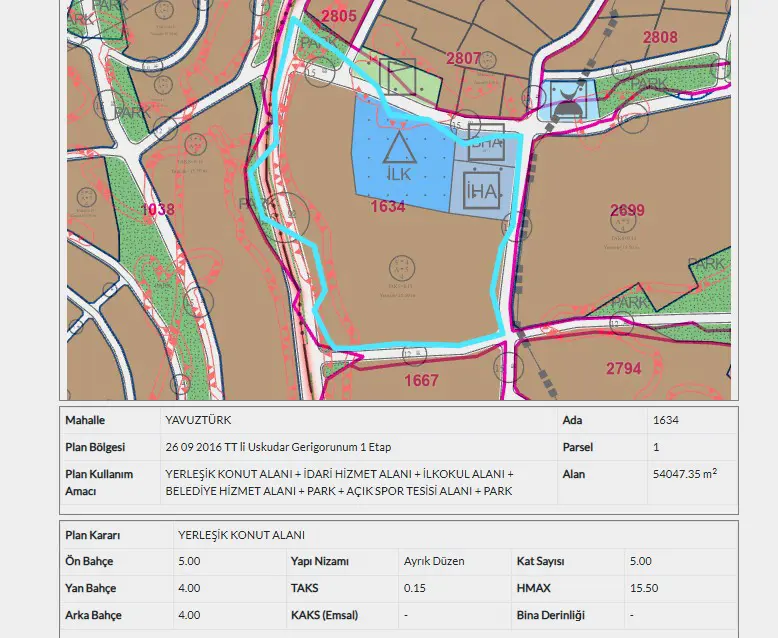778x638 pixels.
Task: Click the block 1634 number label
Action: click(388, 206)
